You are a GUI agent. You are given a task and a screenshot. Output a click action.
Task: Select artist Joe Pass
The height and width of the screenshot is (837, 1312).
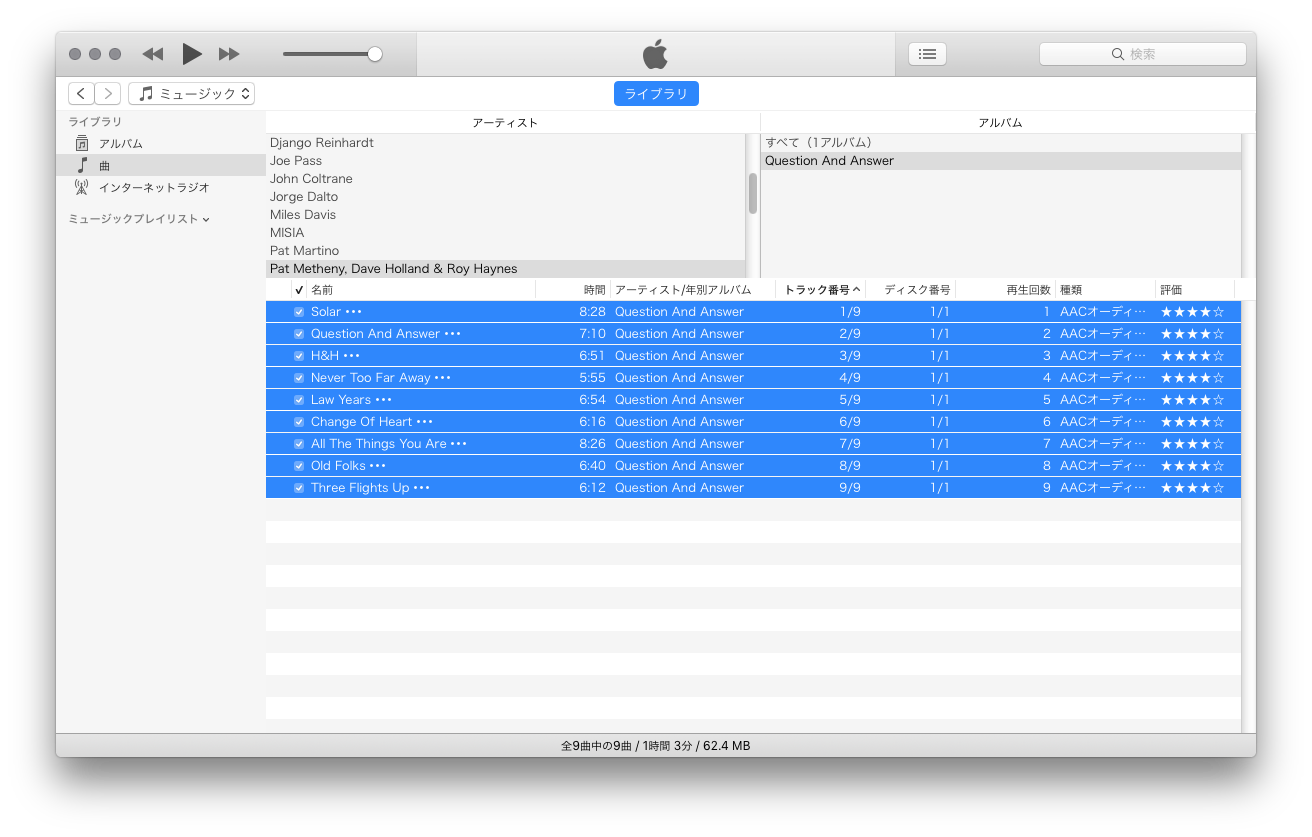click(x=505, y=161)
